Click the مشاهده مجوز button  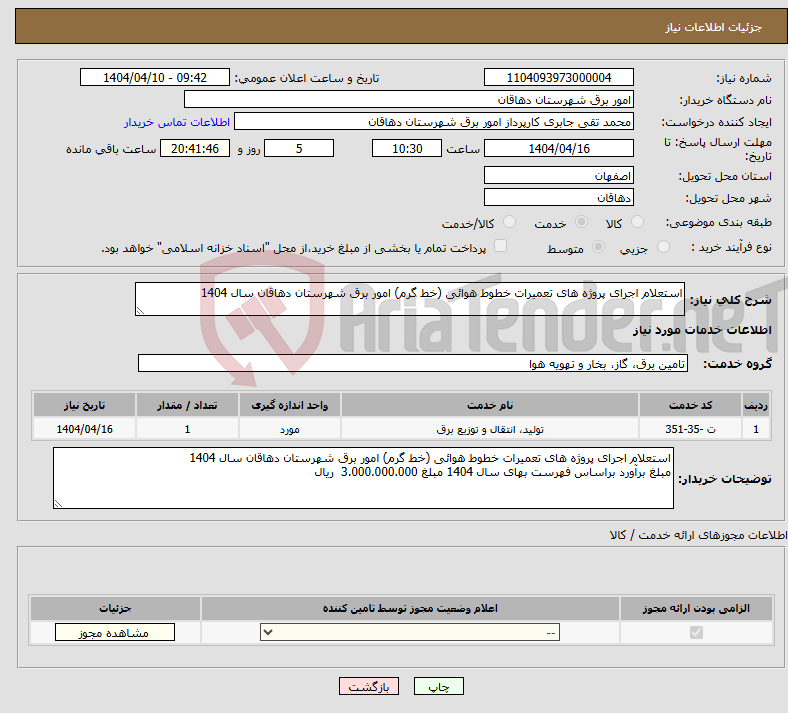(115, 632)
